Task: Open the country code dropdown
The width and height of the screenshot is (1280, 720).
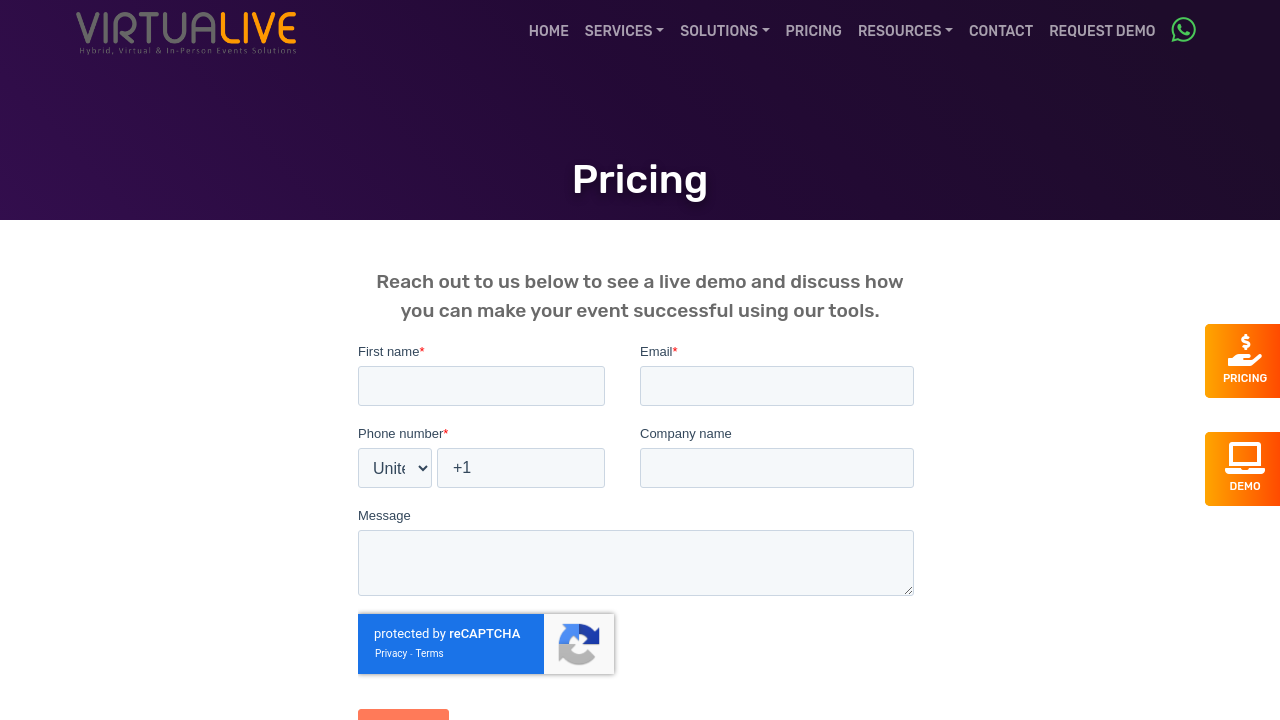Action: pyautogui.click(x=395, y=468)
